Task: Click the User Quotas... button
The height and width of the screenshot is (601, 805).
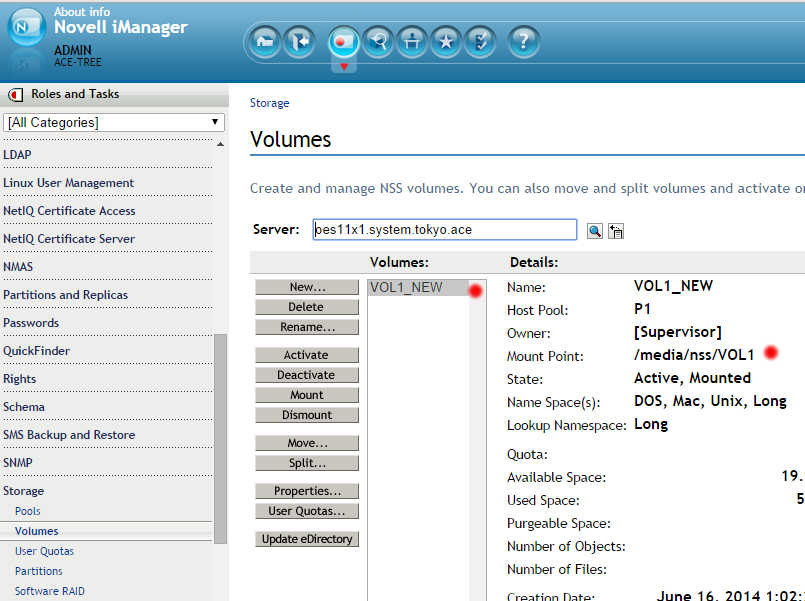Action: [307, 511]
